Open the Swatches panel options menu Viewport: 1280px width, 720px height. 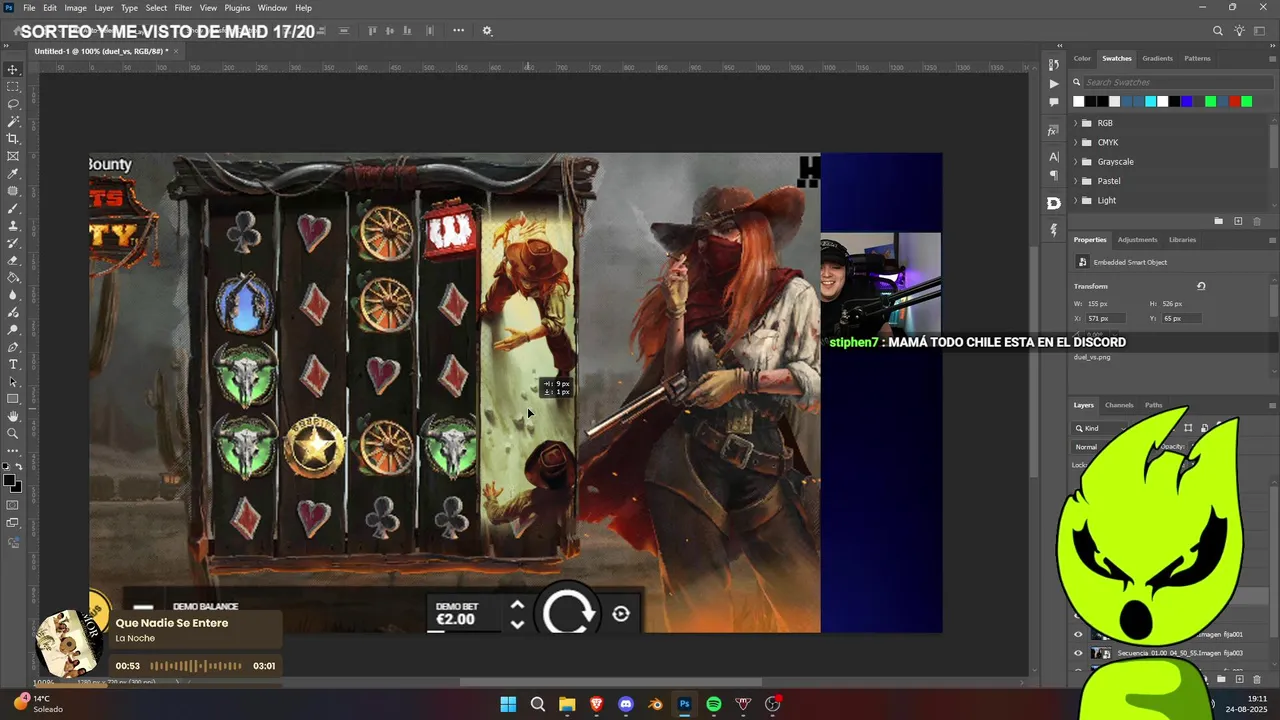pos(1272,59)
